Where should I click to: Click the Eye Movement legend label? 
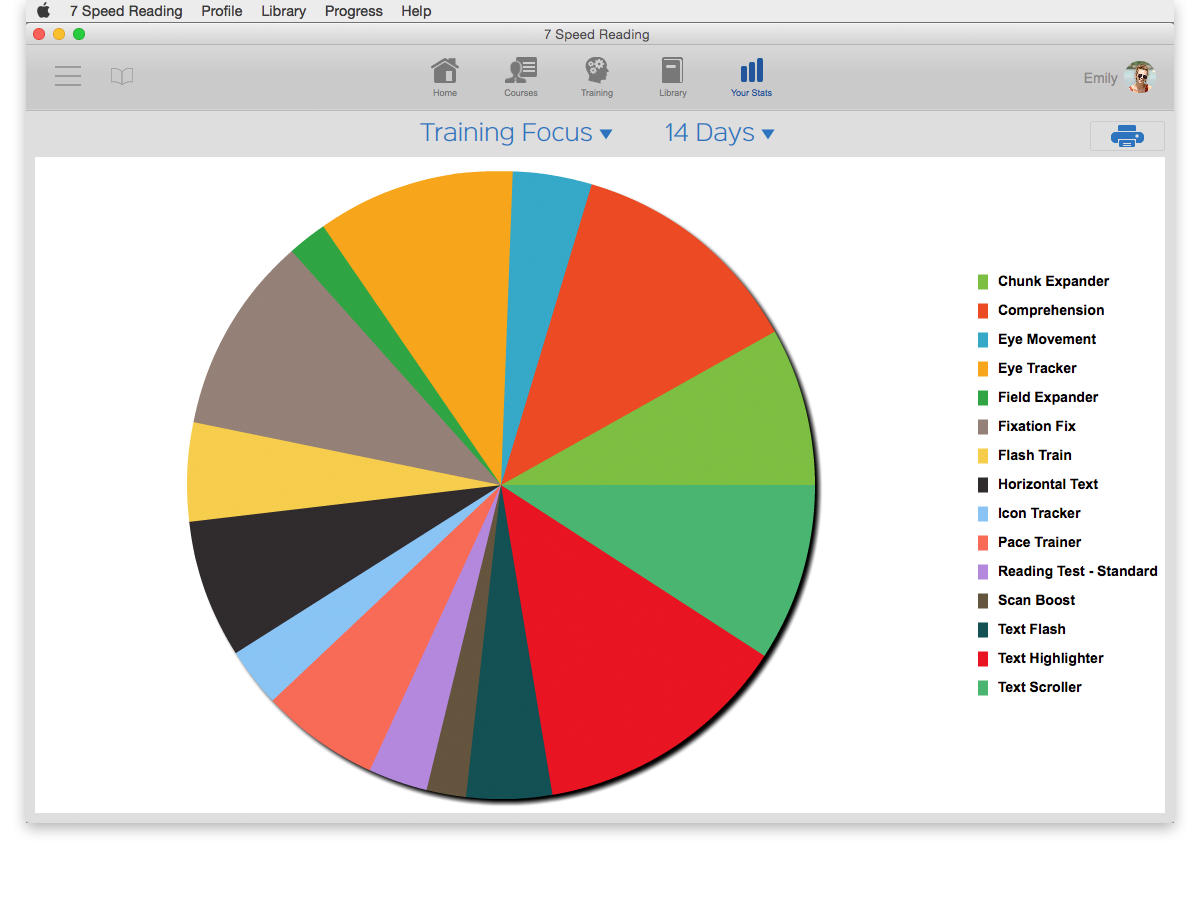[1047, 340]
